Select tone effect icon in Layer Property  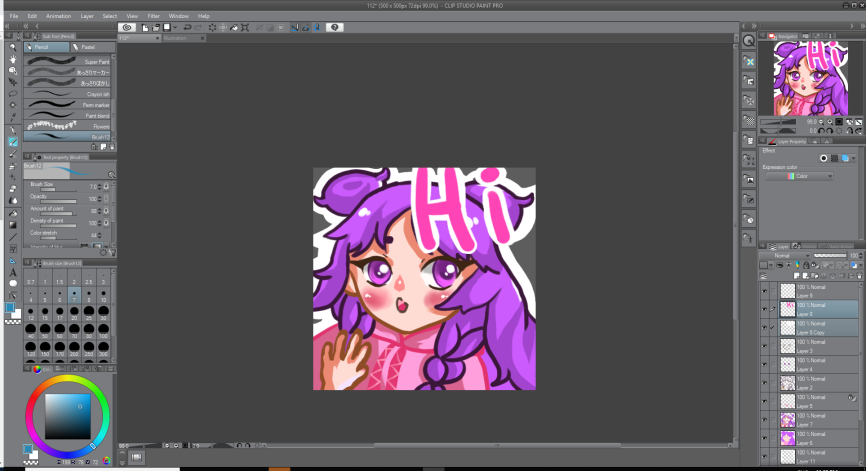coord(835,158)
